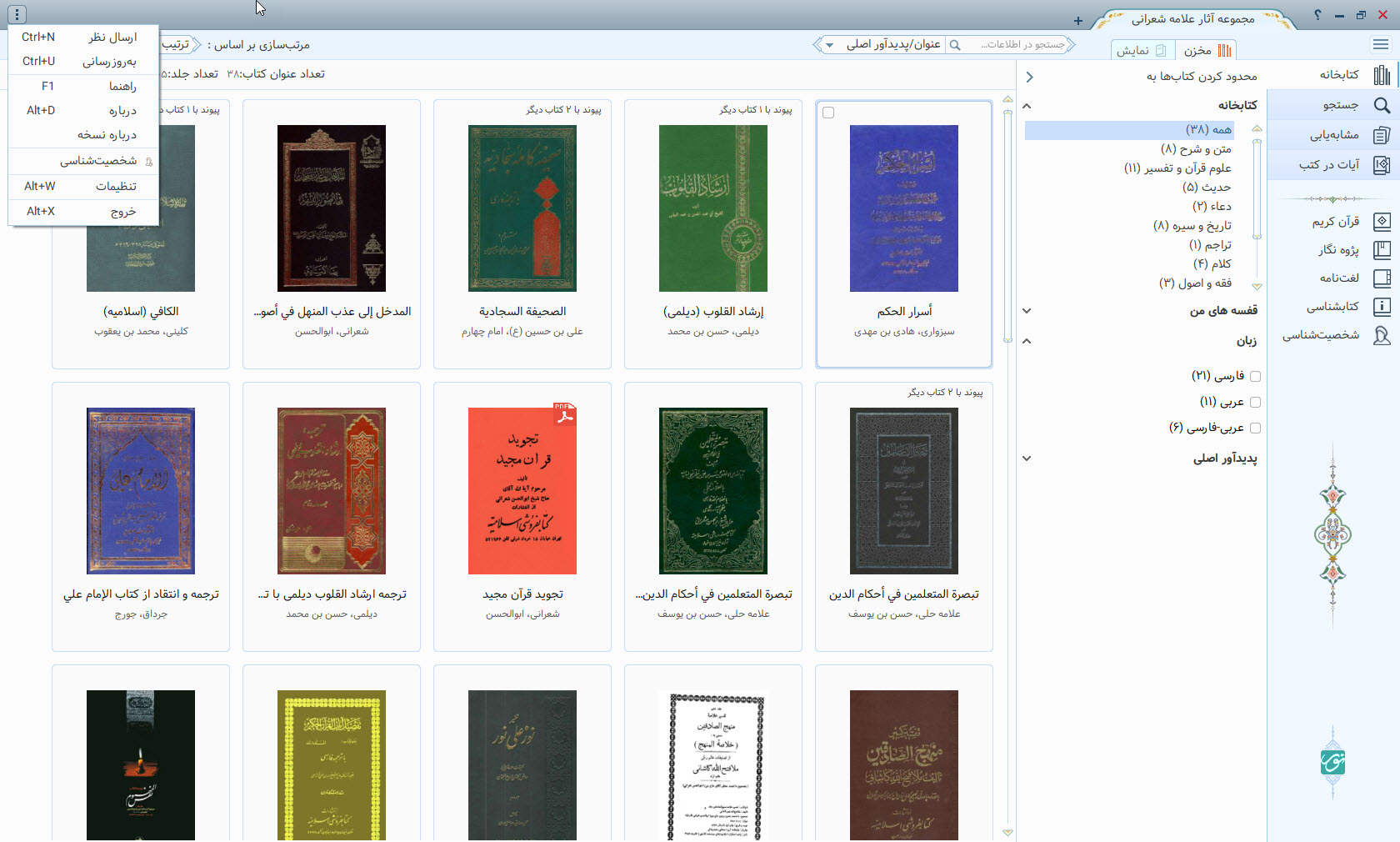Image resolution: width=1400 pixels, height=842 pixels.
Task: Select تنظیمات menu item
Action: [83, 186]
